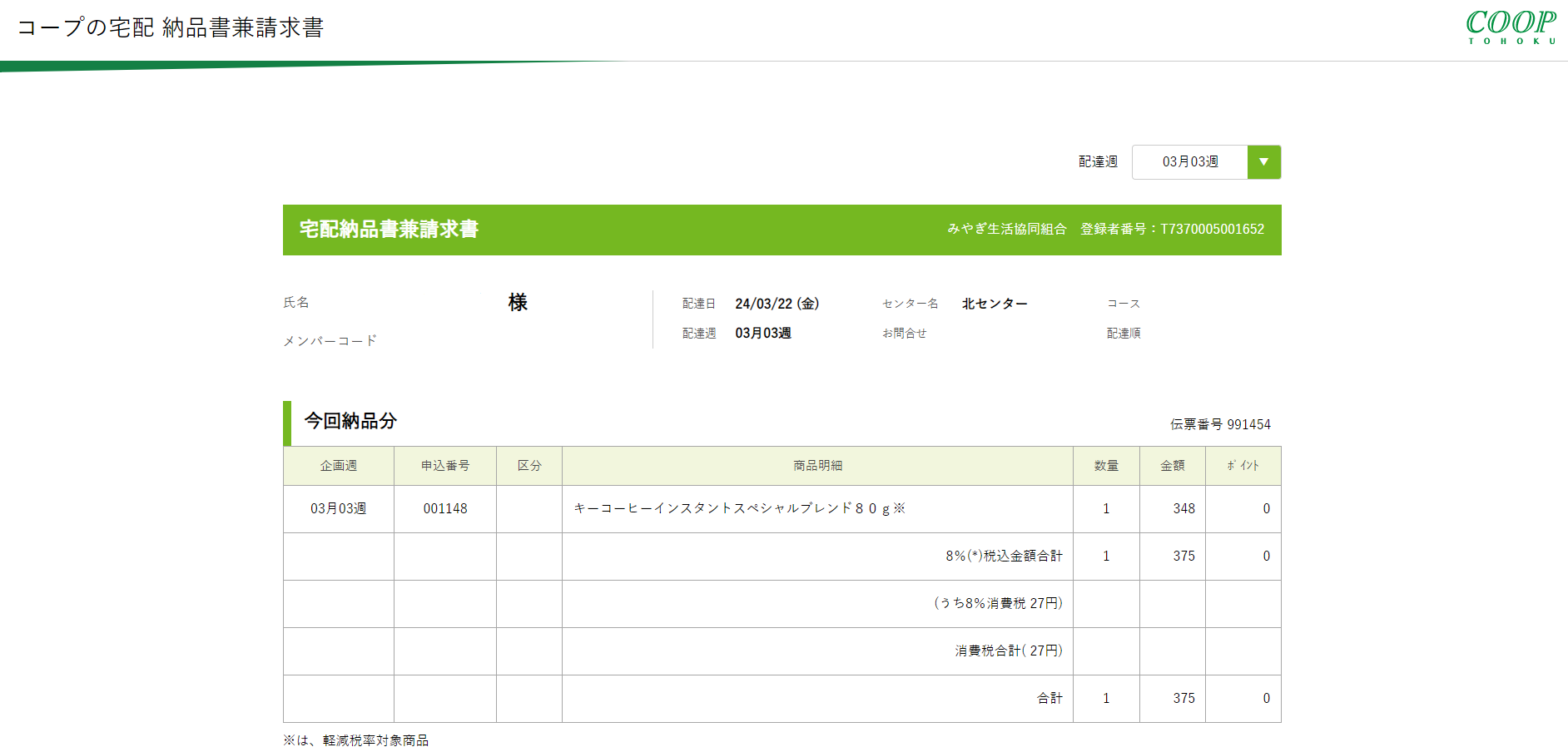This screenshot has height=752, width=1568.
Task: Click the 03月03週 value beside 配達週 in details
Action: click(x=763, y=333)
